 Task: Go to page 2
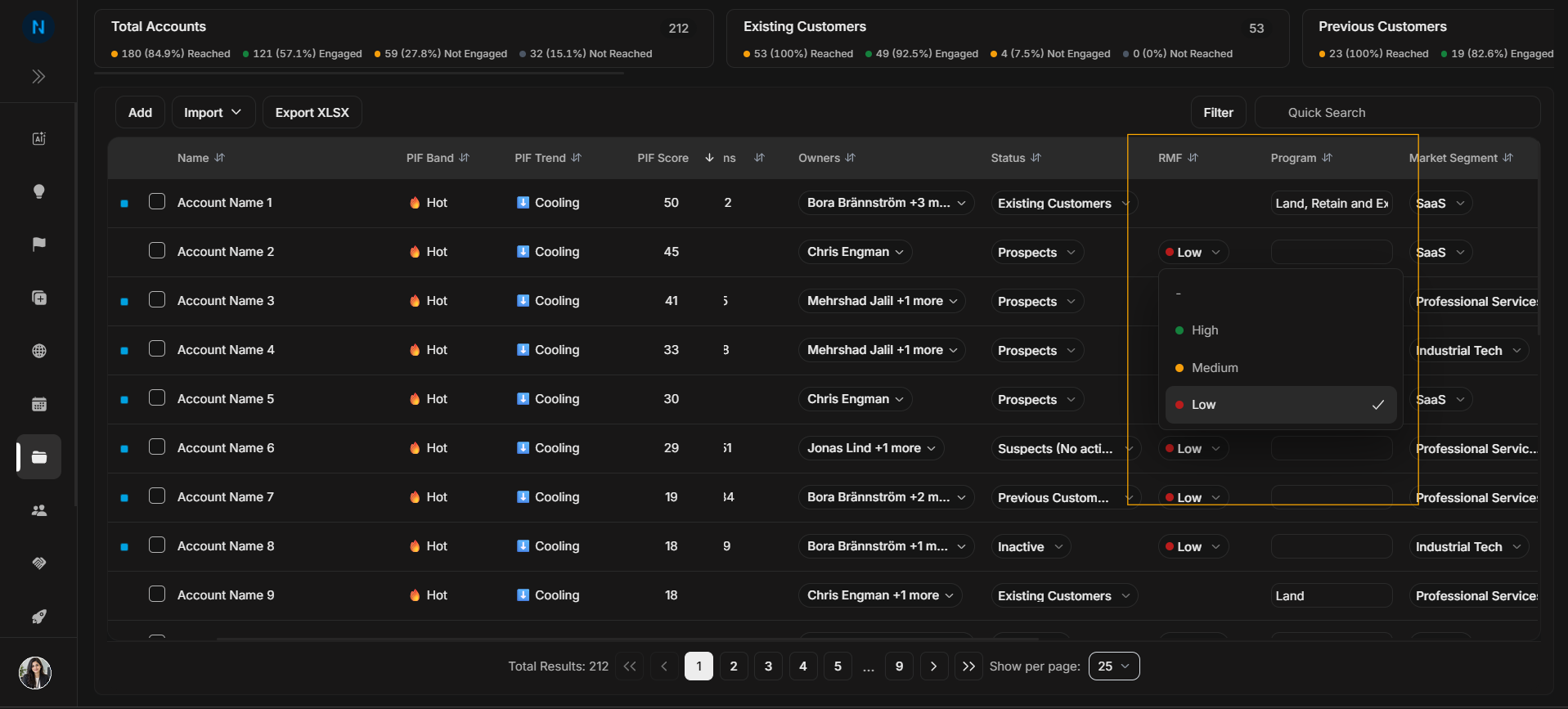734,666
